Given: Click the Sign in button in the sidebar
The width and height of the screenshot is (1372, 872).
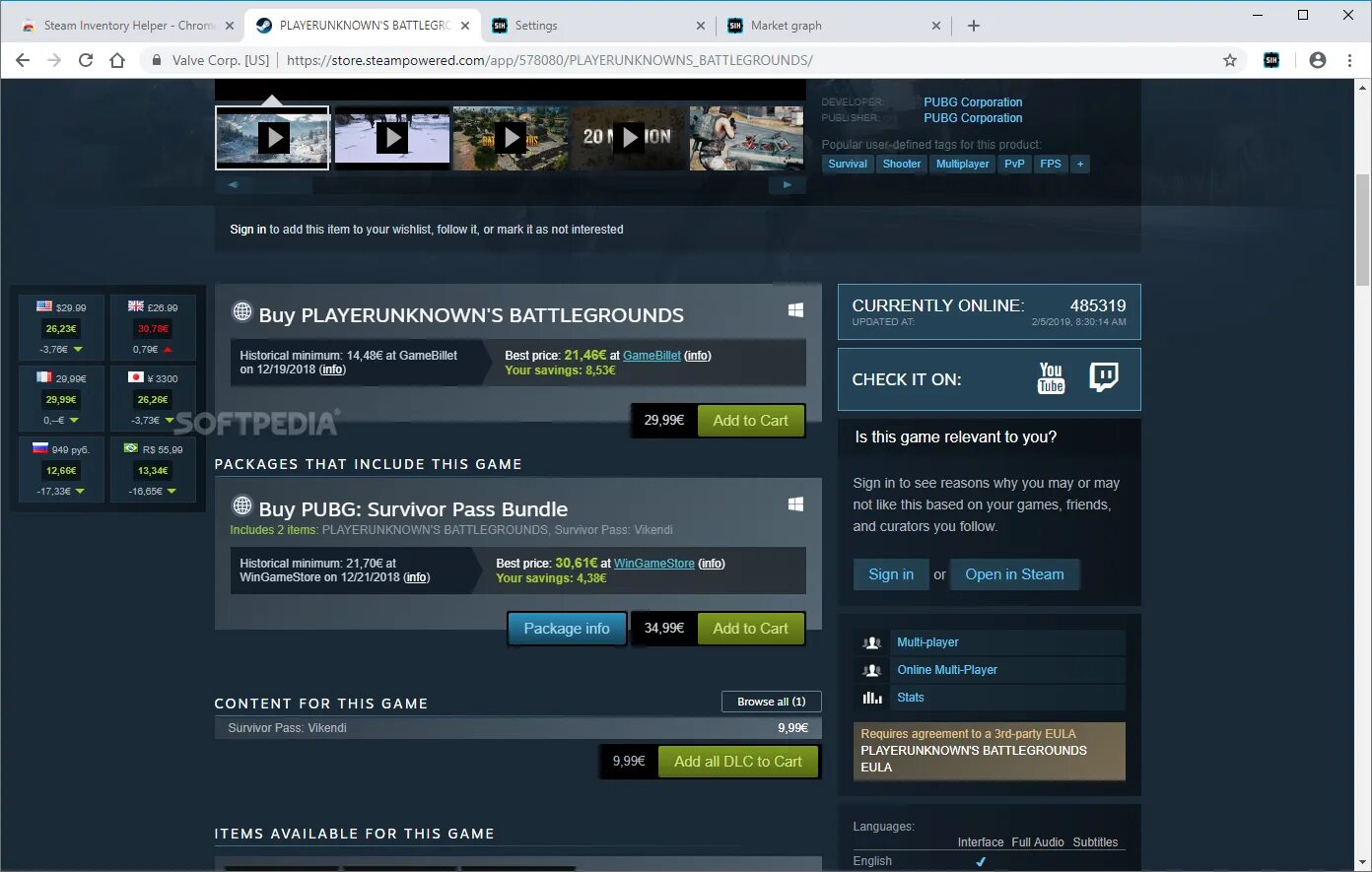Looking at the screenshot, I should click(891, 574).
